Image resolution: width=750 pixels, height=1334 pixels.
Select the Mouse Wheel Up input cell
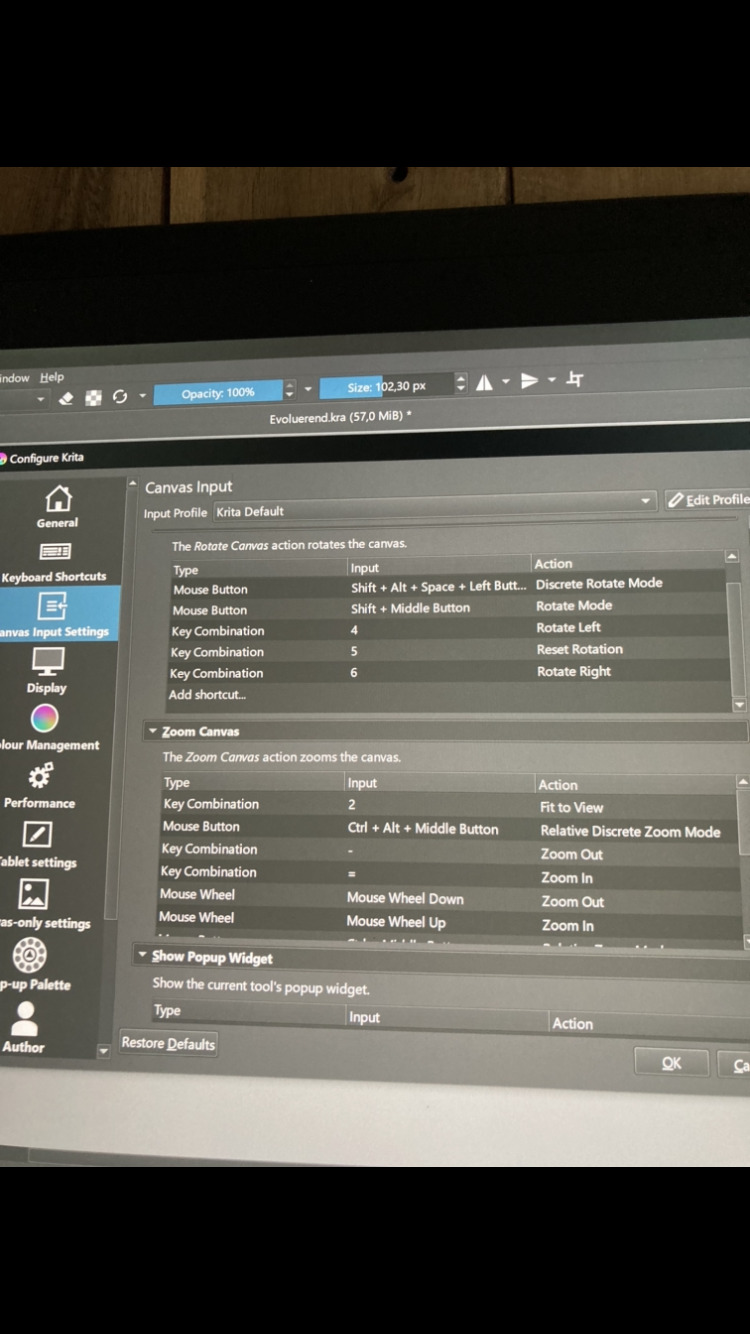pos(396,922)
